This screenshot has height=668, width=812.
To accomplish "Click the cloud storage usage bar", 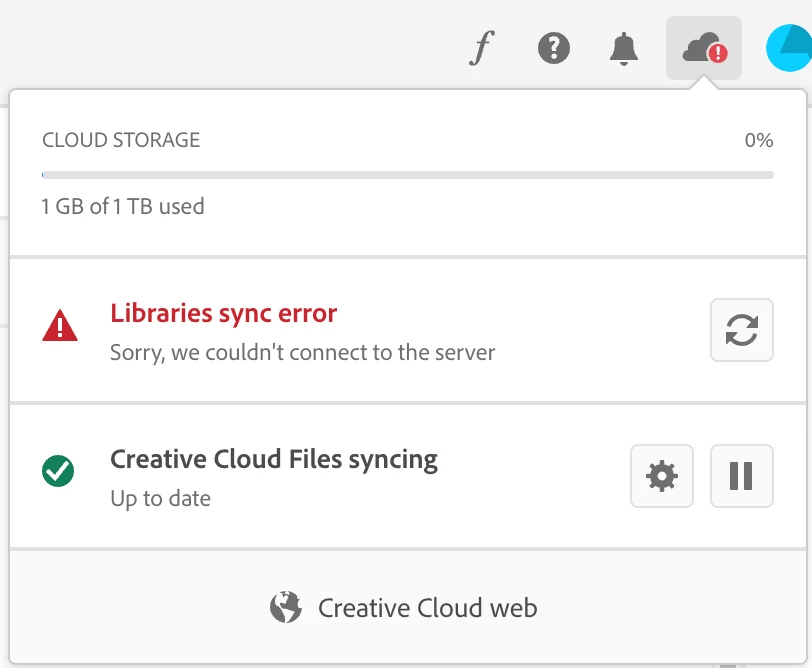I will pos(408,175).
